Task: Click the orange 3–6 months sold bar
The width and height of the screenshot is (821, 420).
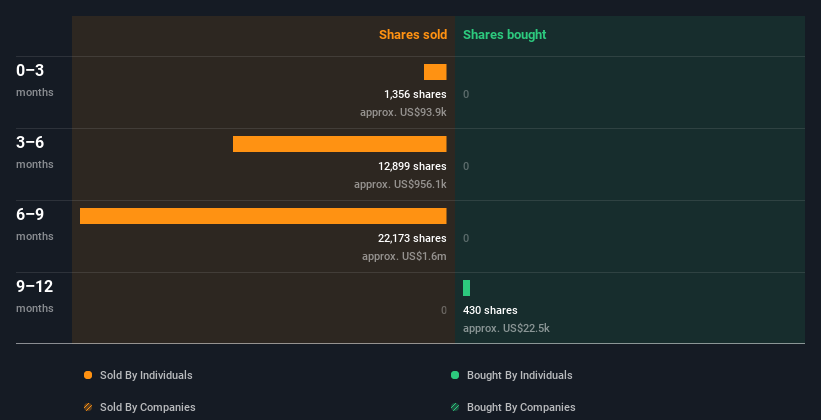Action: tap(340, 144)
